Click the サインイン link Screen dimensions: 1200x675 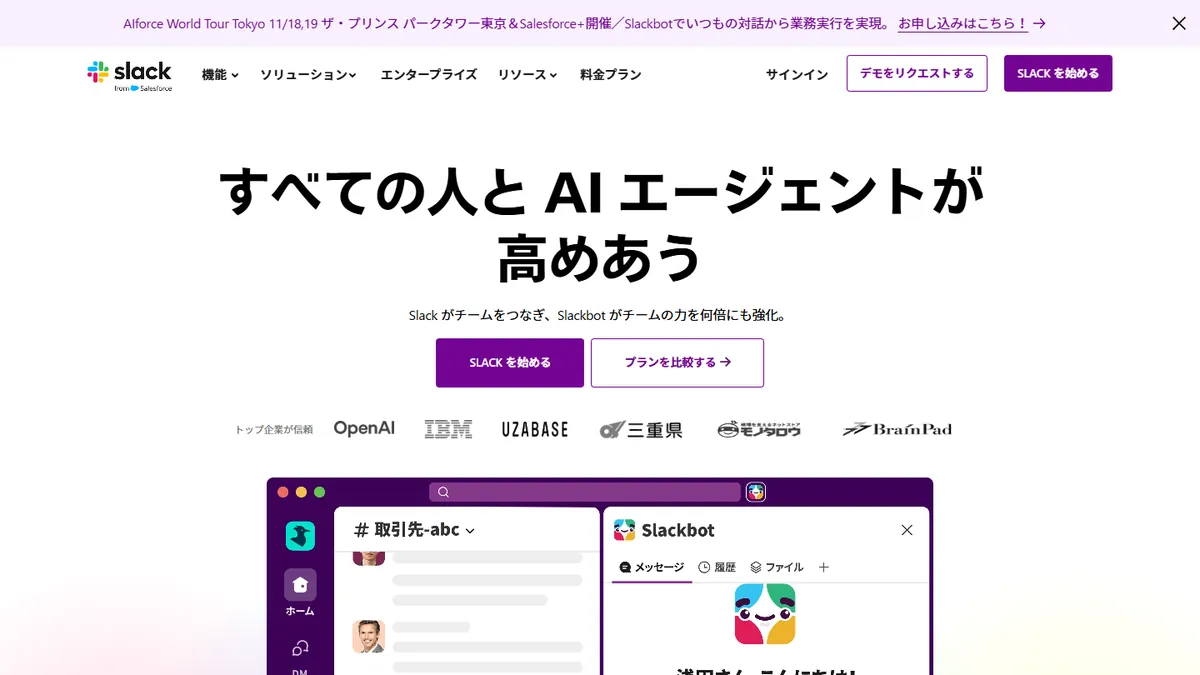[797, 74]
